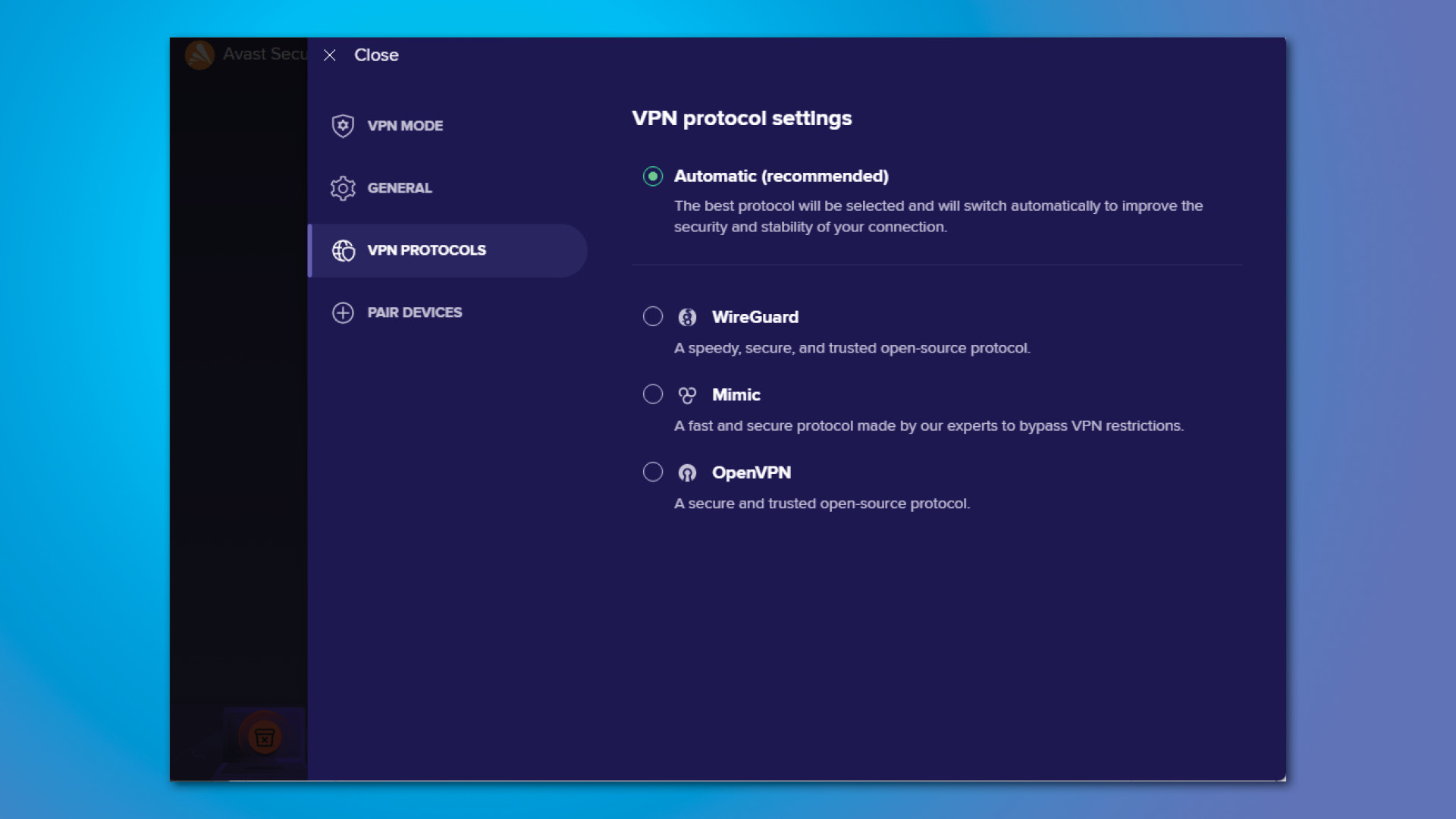Click the Automatic (recommended) label
The image size is (1456, 819).
coord(781,177)
